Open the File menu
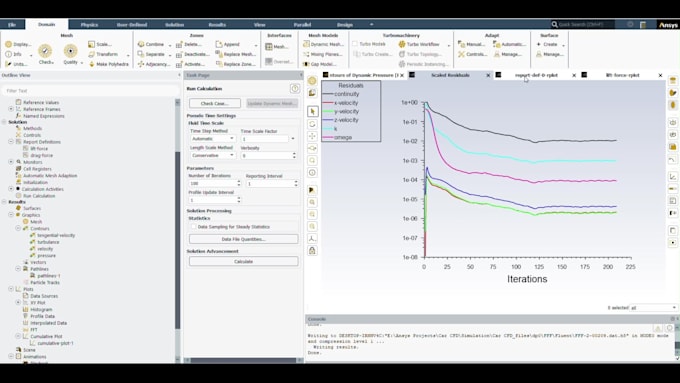 click(12, 25)
